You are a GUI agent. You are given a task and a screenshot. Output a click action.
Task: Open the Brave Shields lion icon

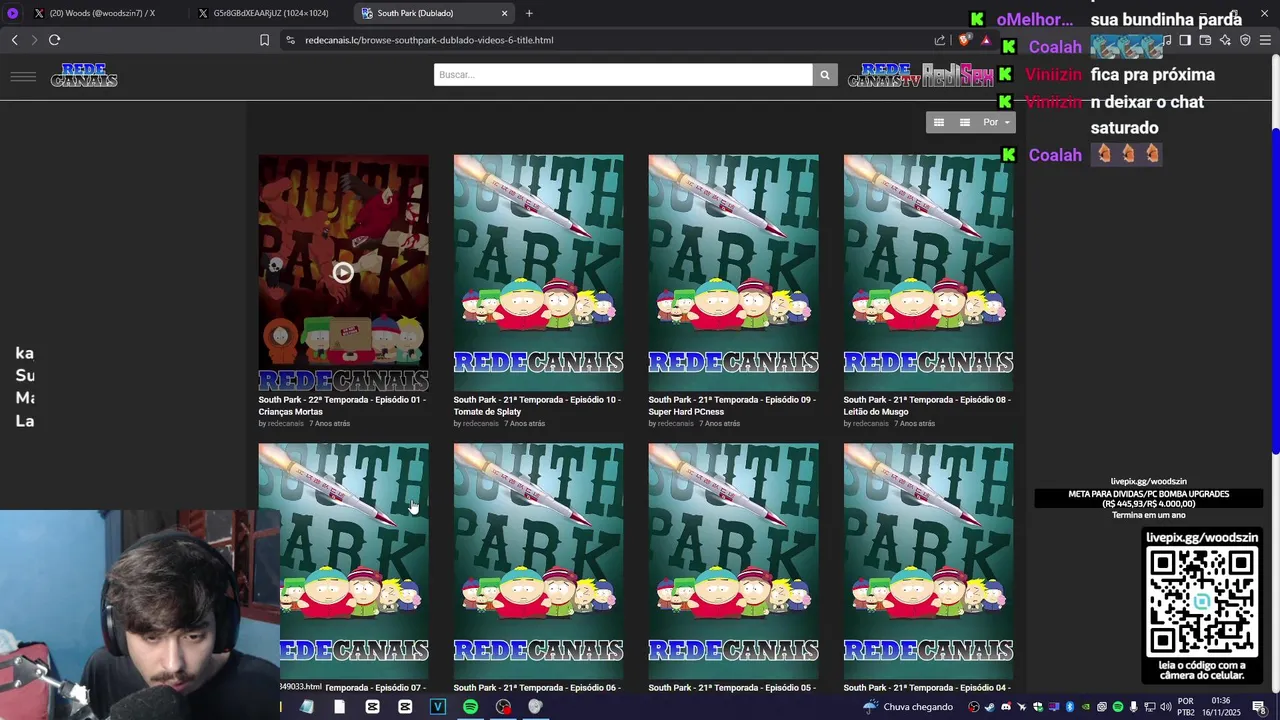click(x=964, y=40)
